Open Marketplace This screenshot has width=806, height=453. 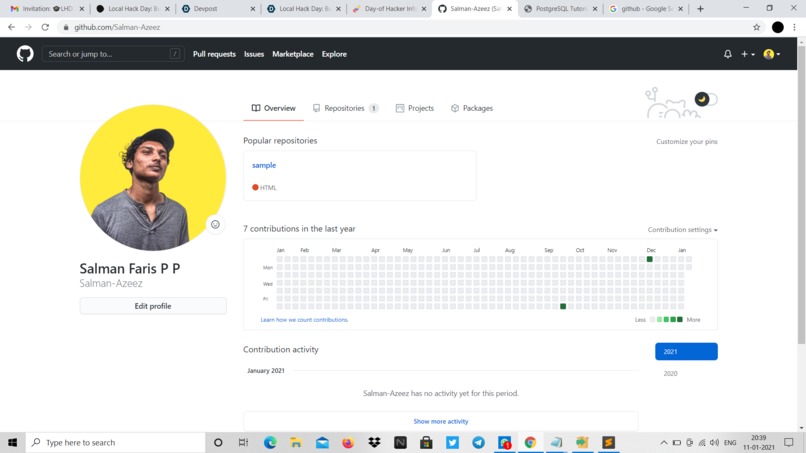(292, 54)
